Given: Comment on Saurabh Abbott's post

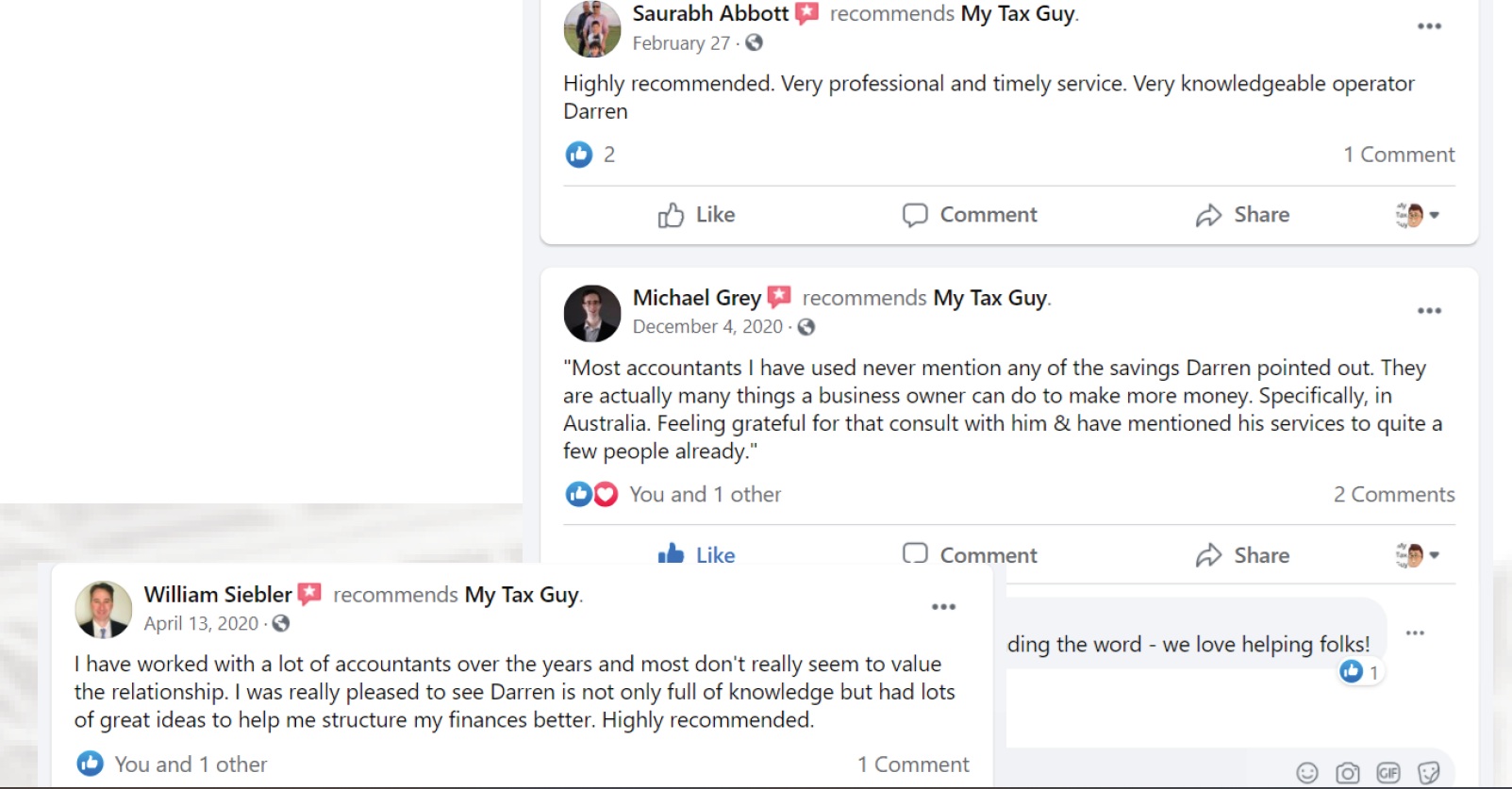Looking at the screenshot, I should pyautogui.click(x=970, y=215).
